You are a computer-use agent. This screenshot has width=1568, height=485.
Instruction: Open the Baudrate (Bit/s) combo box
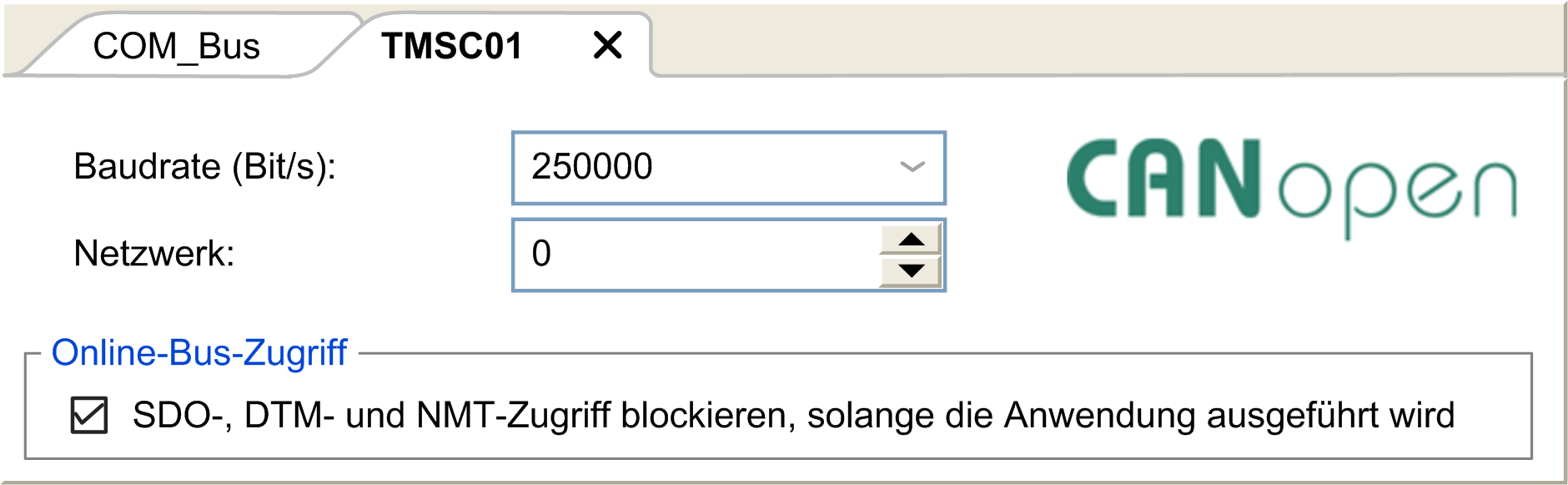coord(728,168)
